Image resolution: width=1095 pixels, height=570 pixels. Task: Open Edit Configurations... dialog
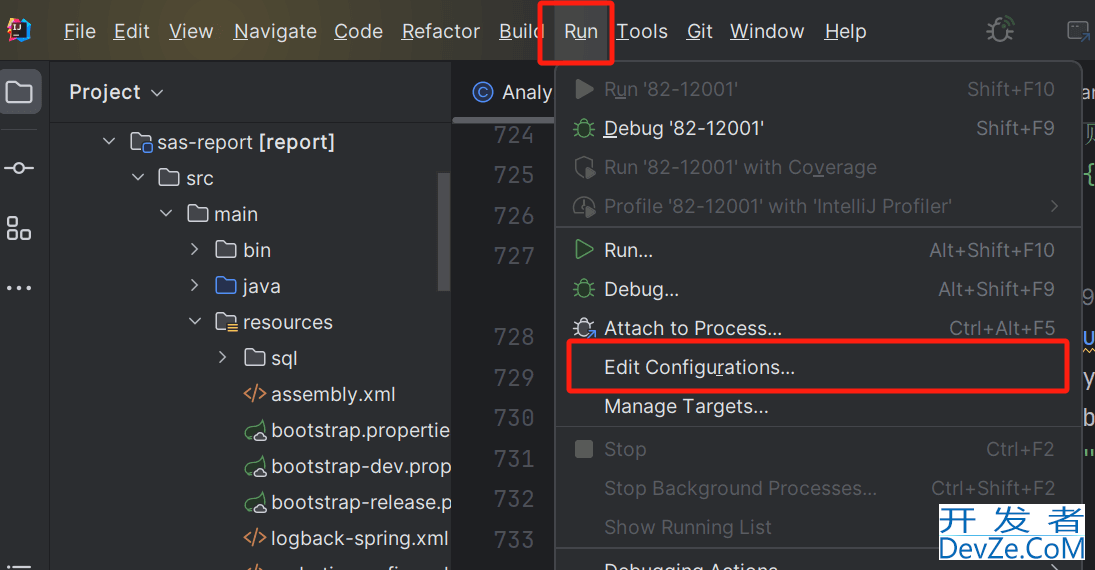pos(699,367)
